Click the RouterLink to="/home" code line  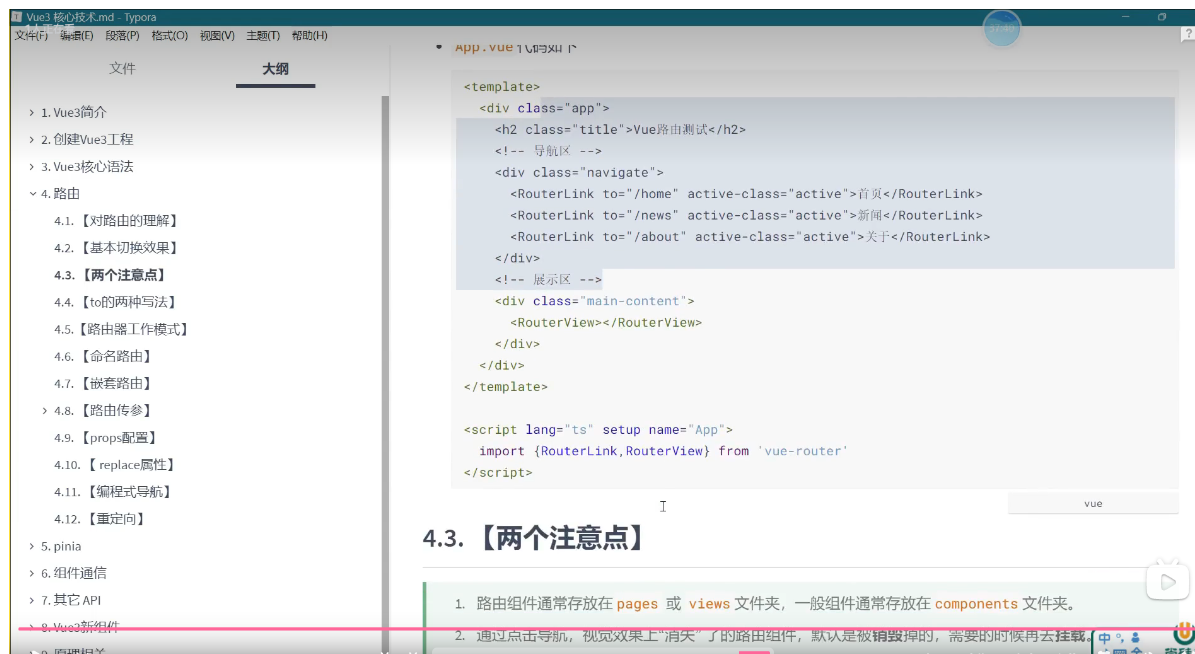[x=746, y=194]
